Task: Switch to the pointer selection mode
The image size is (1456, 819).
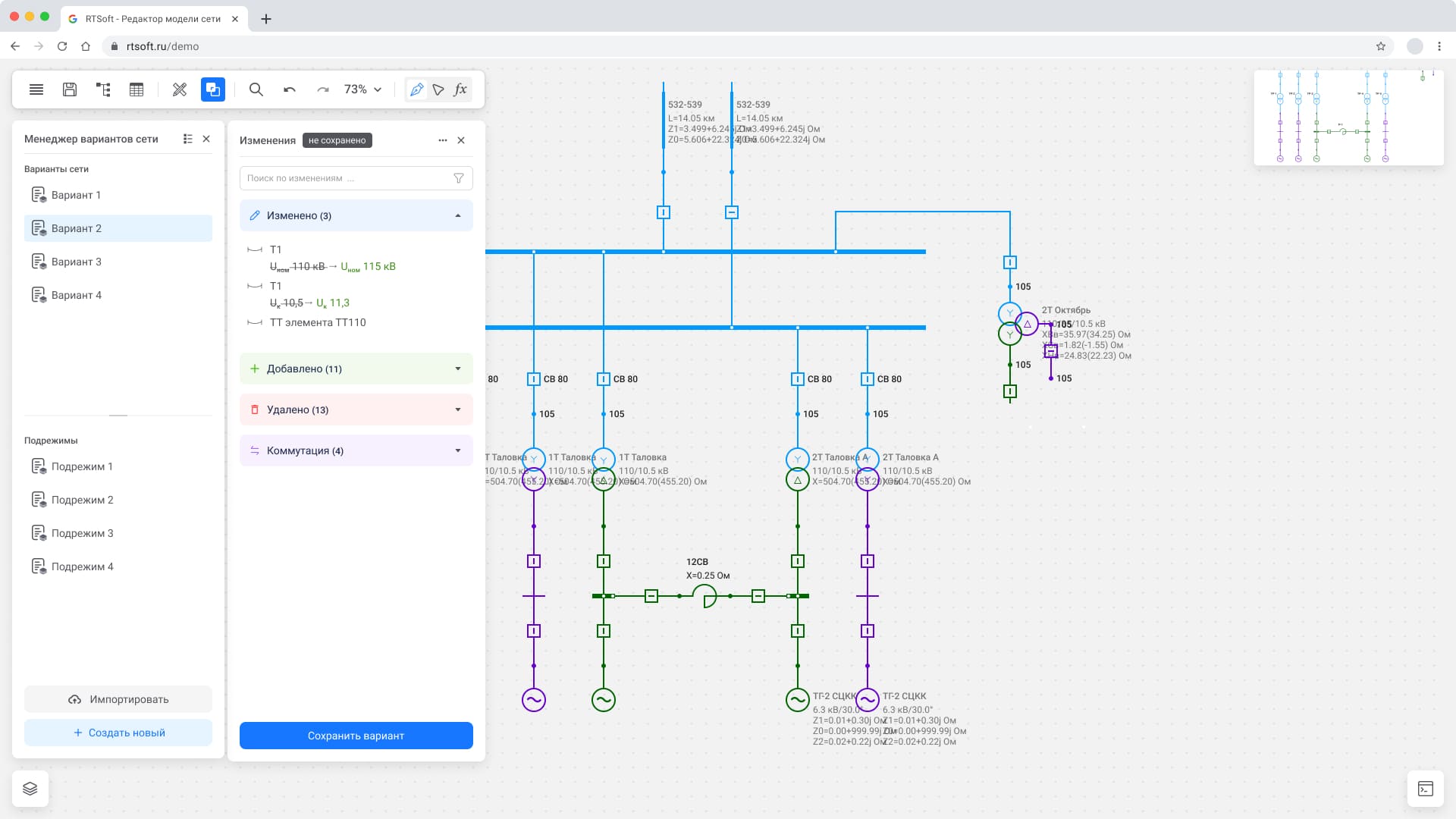Action: (x=438, y=89)
